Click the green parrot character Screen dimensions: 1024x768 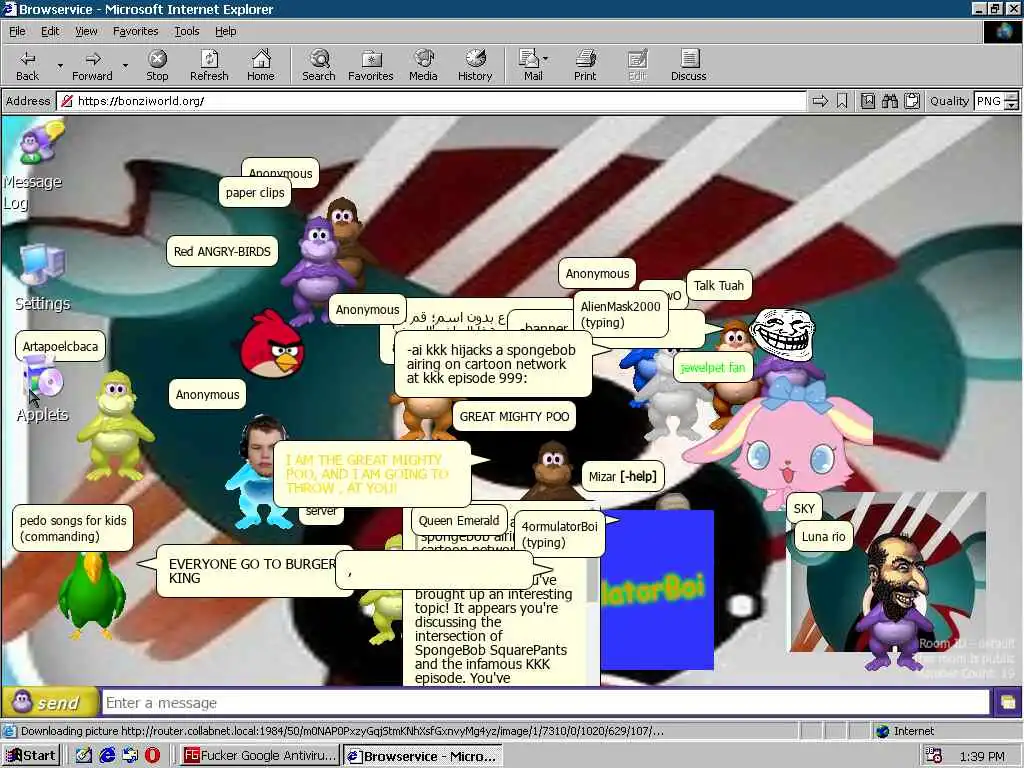(x=91, y=594)
